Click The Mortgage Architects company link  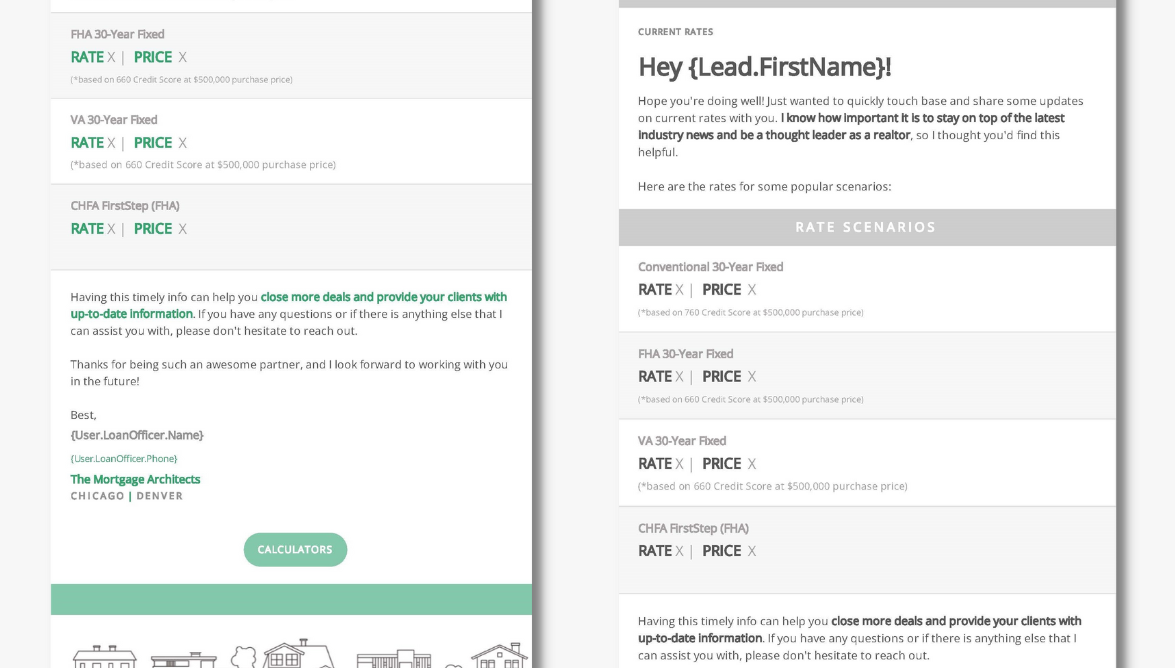coord(135,479)
